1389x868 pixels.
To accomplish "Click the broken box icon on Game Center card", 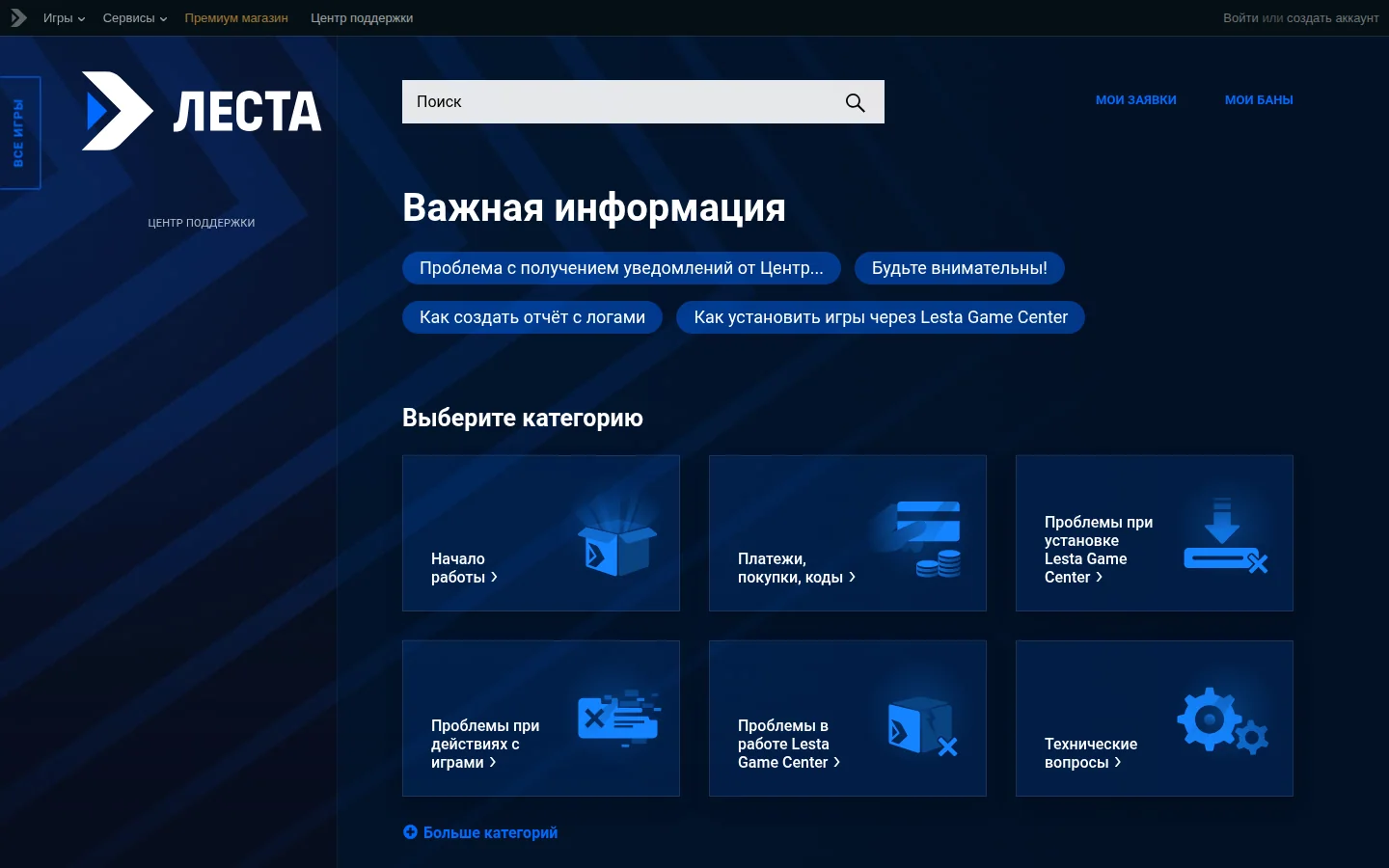I will 923,726.
